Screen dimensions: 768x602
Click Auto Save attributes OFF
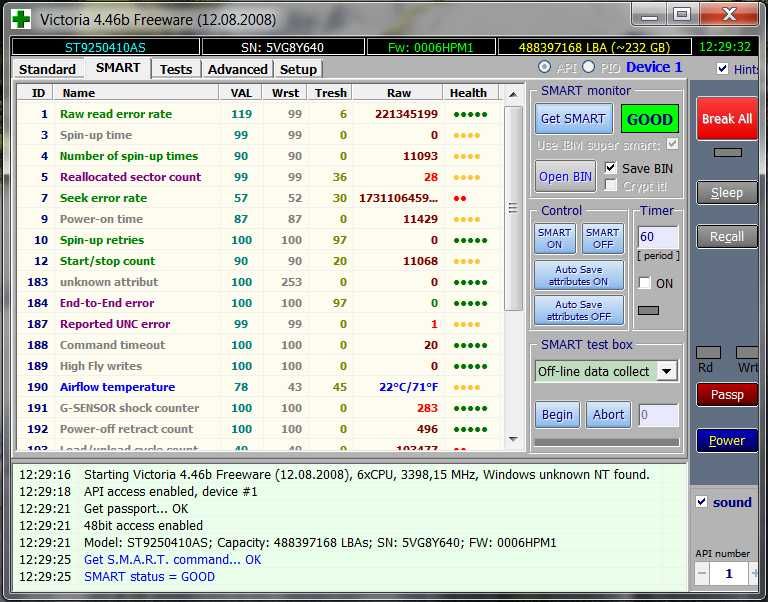pos(578,311)
